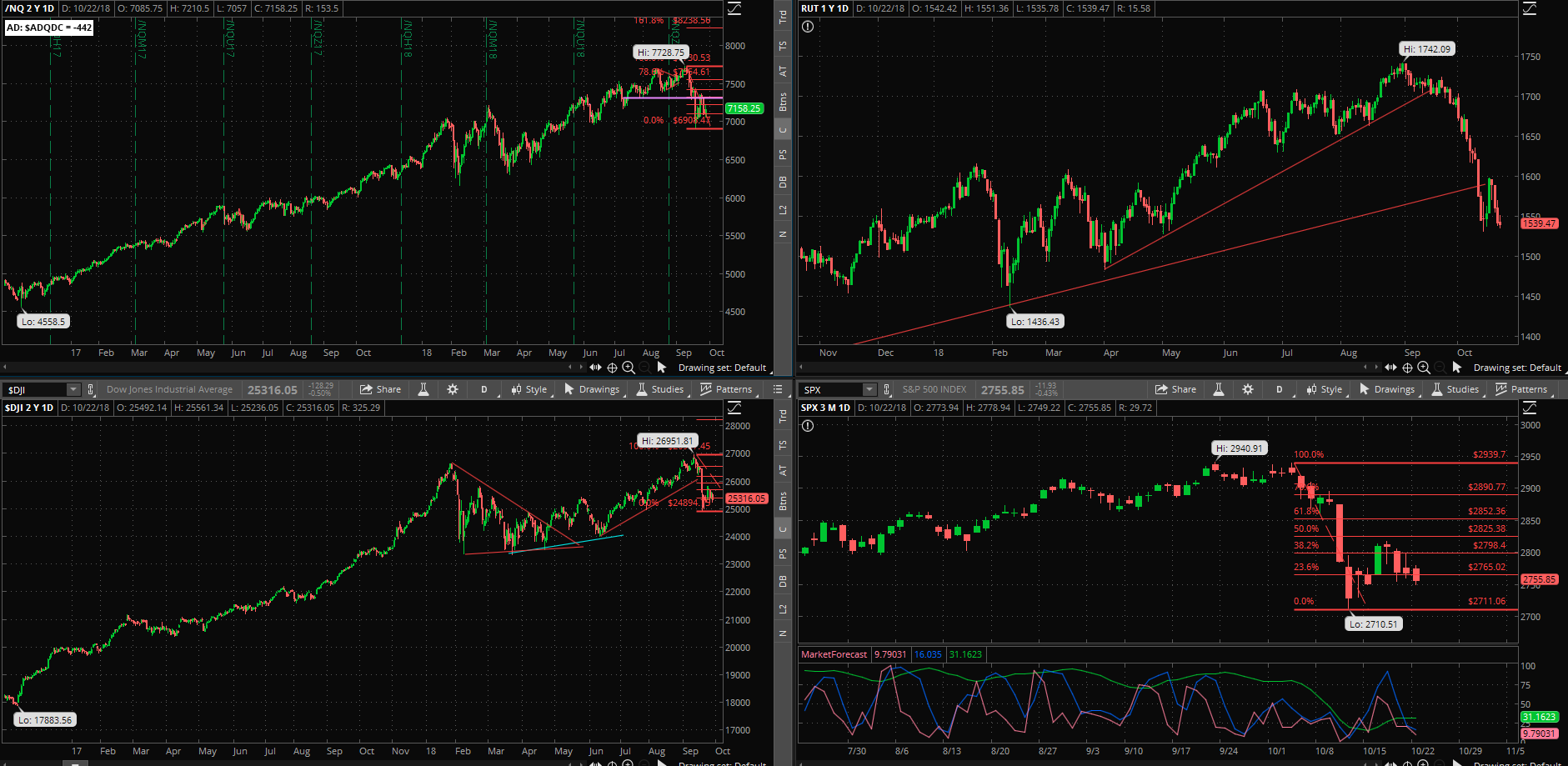The width and height of the screenshot is (1568, 766).
Task: Click the zoom-in magnifier below RUT chart
Action: click(1424, 368)
